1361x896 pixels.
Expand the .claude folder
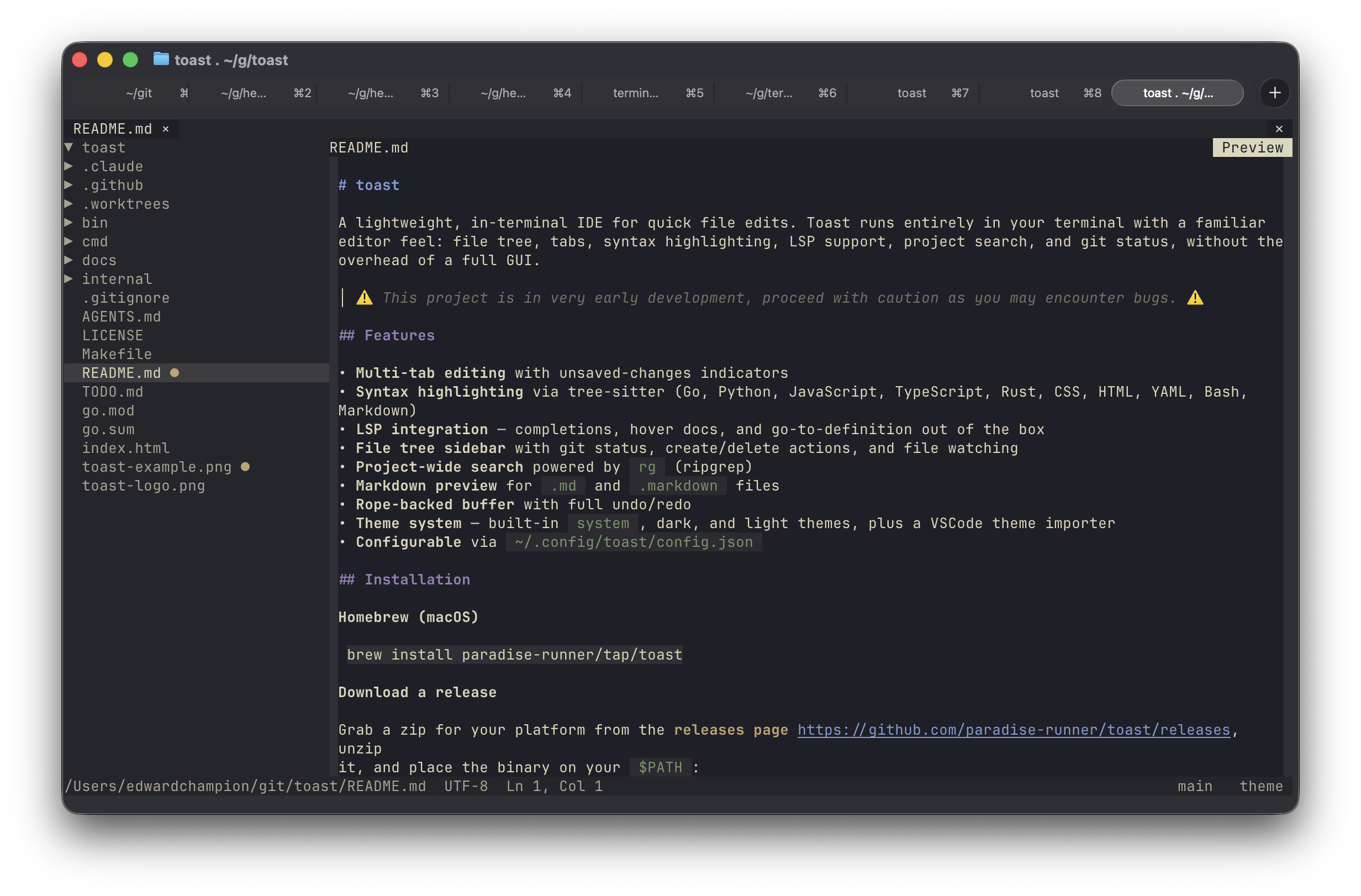(x=68, y=166)
